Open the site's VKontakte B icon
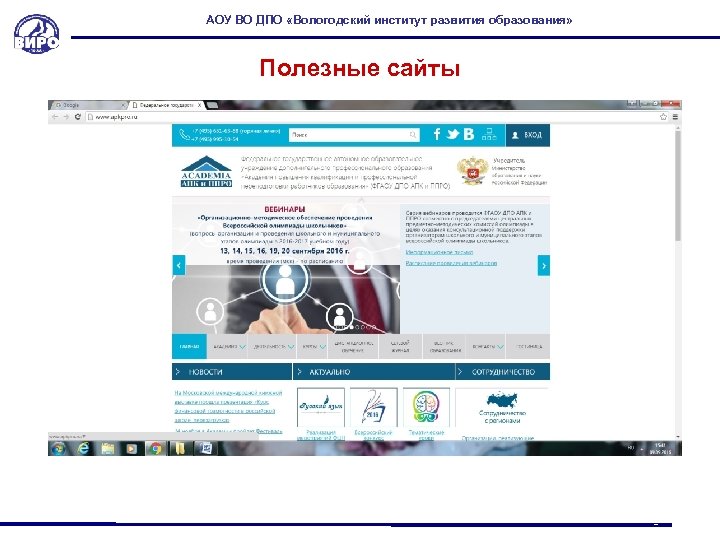Viewport: 720px width, 540px height. pos(468,134)
